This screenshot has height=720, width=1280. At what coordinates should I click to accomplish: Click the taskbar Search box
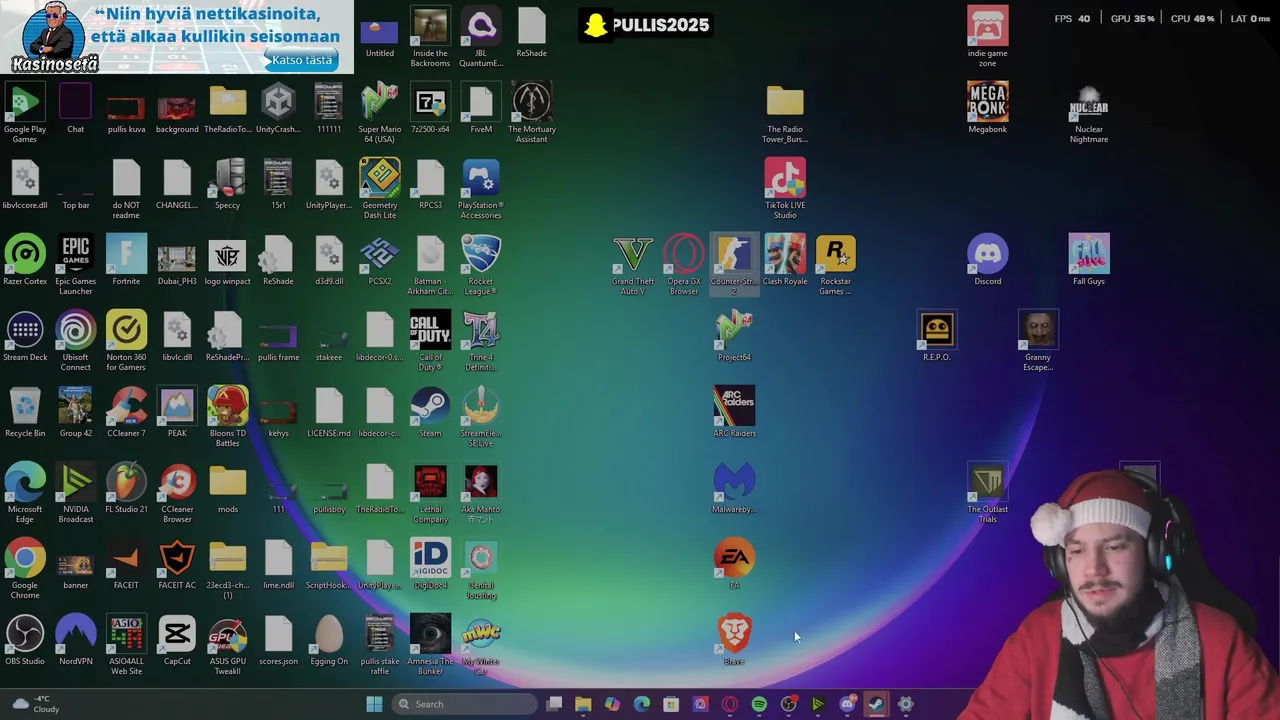coord(464,704)
